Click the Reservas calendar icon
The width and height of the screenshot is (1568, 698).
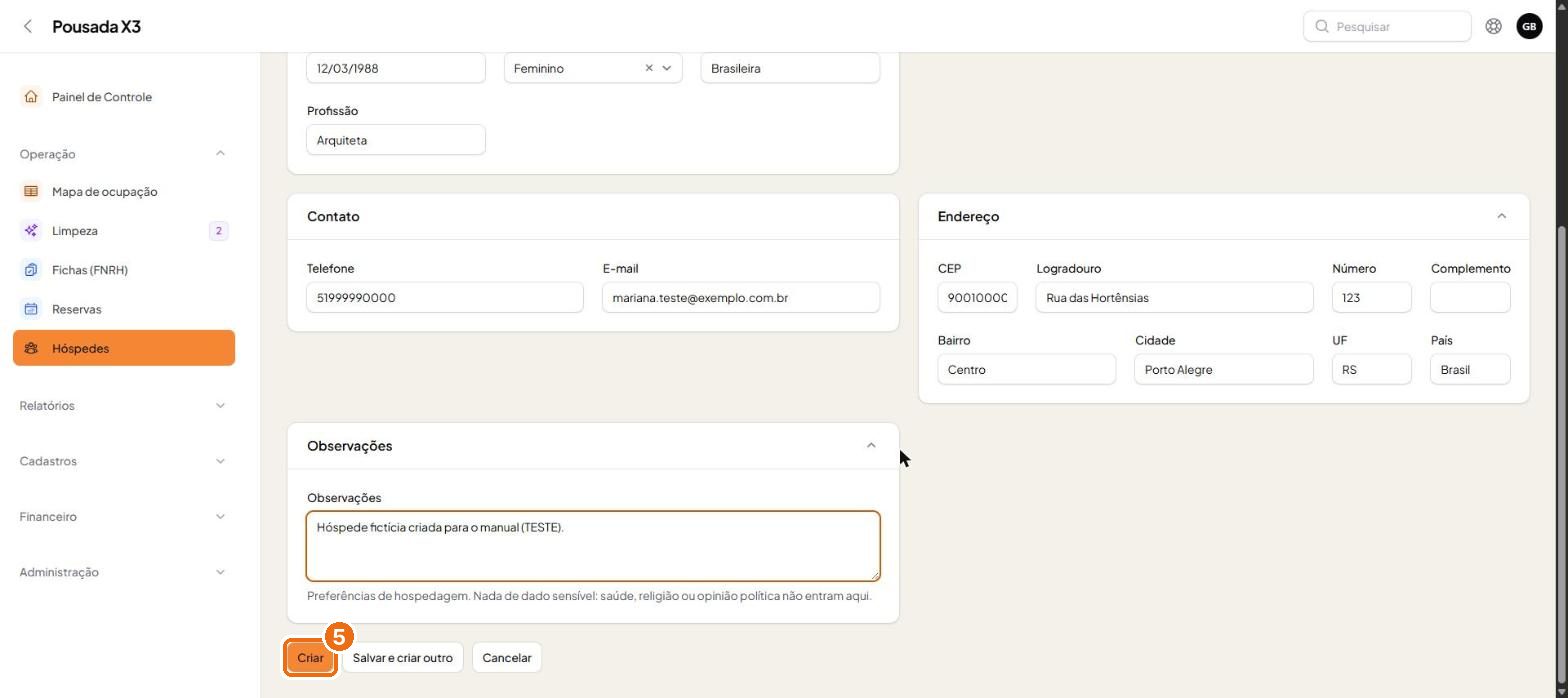[x=31, y=309]
